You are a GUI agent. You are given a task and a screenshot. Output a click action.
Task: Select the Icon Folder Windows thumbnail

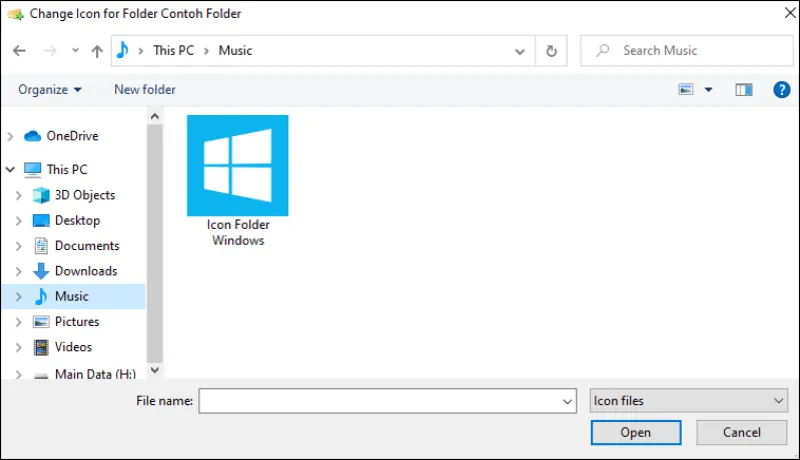click(237, 165)
